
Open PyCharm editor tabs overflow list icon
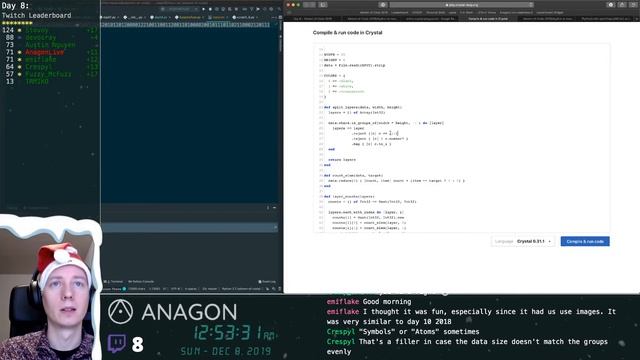click(274, 18)
